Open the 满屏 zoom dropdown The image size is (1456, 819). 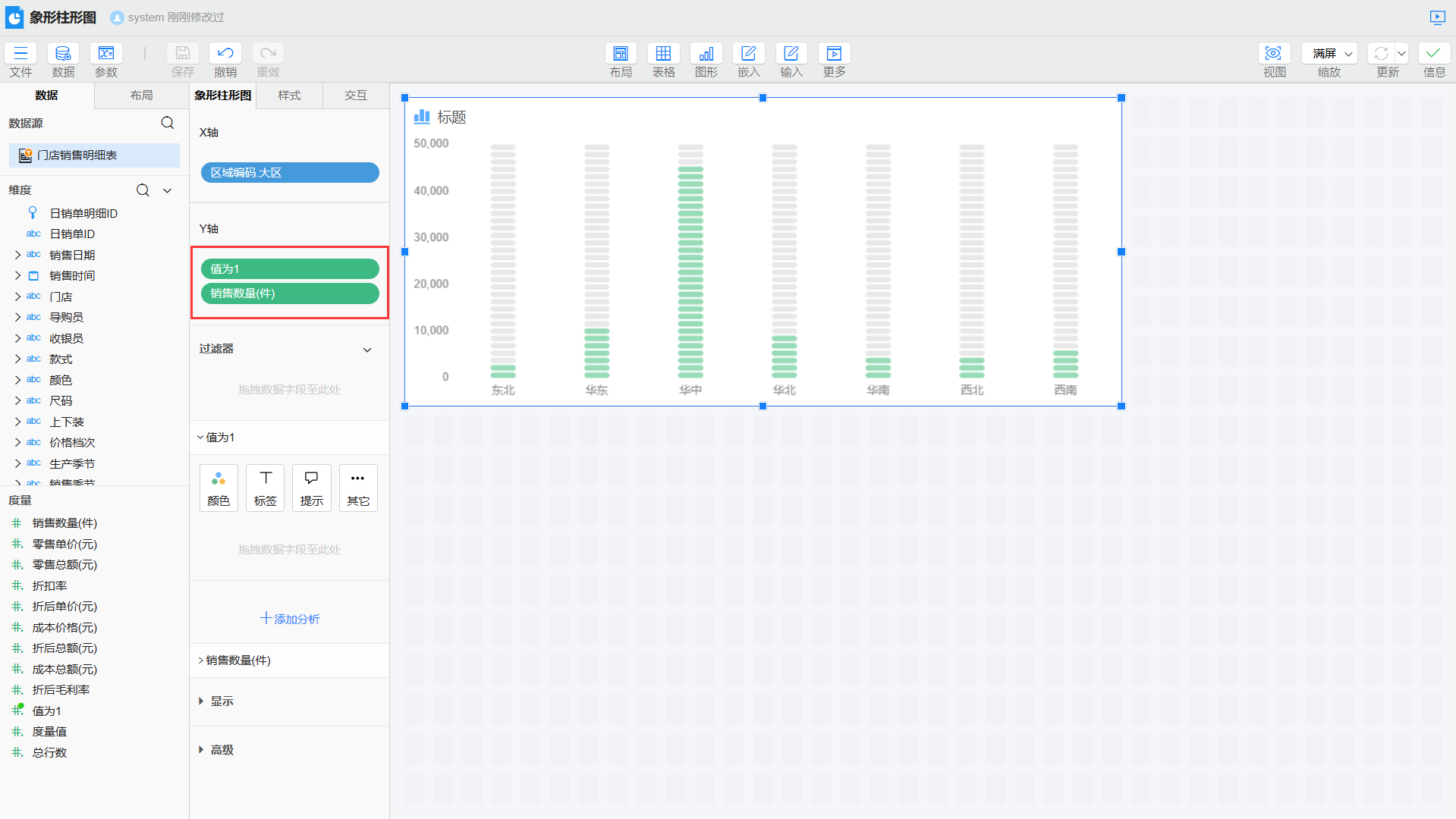(x=1329, y=53)
